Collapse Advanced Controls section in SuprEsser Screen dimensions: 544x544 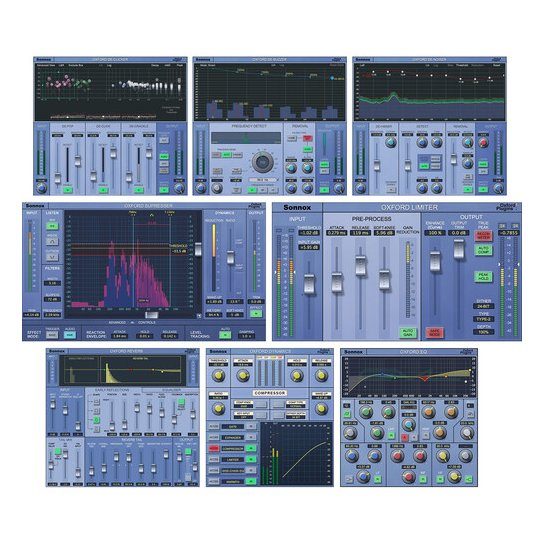click(132, 322)
